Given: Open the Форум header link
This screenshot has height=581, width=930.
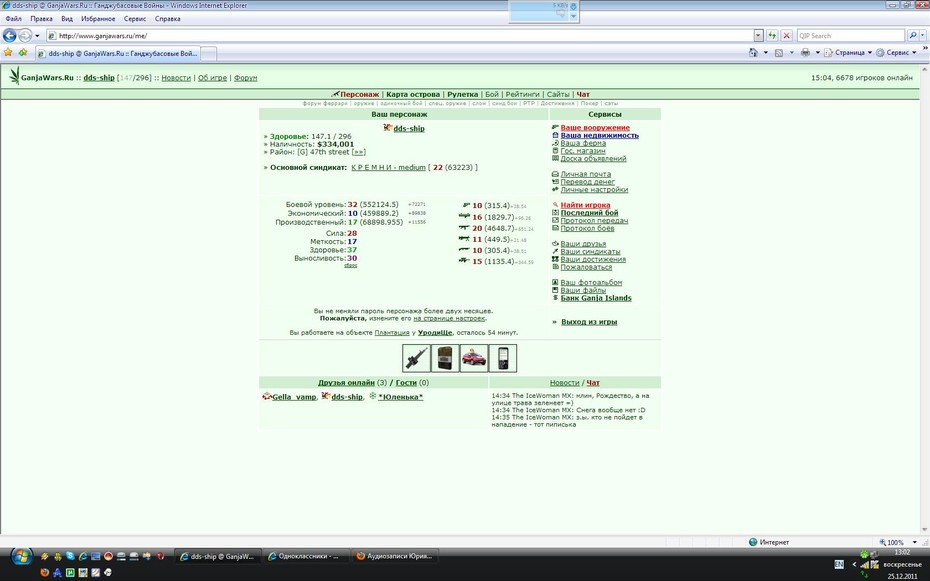Looking at the screenshot, I should (245, 78).
